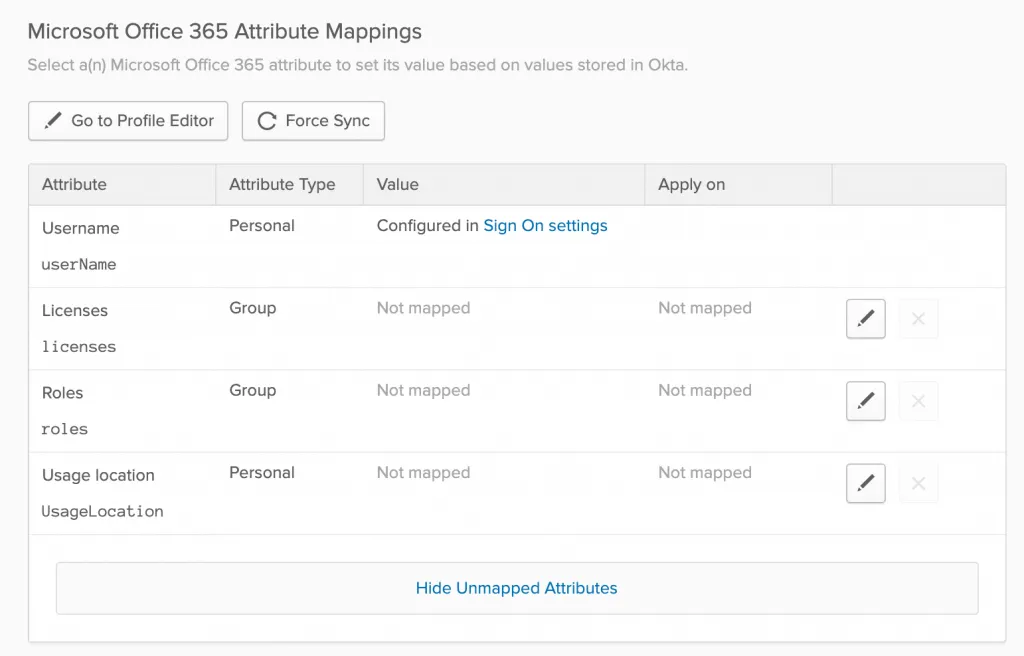Remove the Roles mapping X icon
The image size is (1024, 656).
pyautogui.click(x=918, y=401)
